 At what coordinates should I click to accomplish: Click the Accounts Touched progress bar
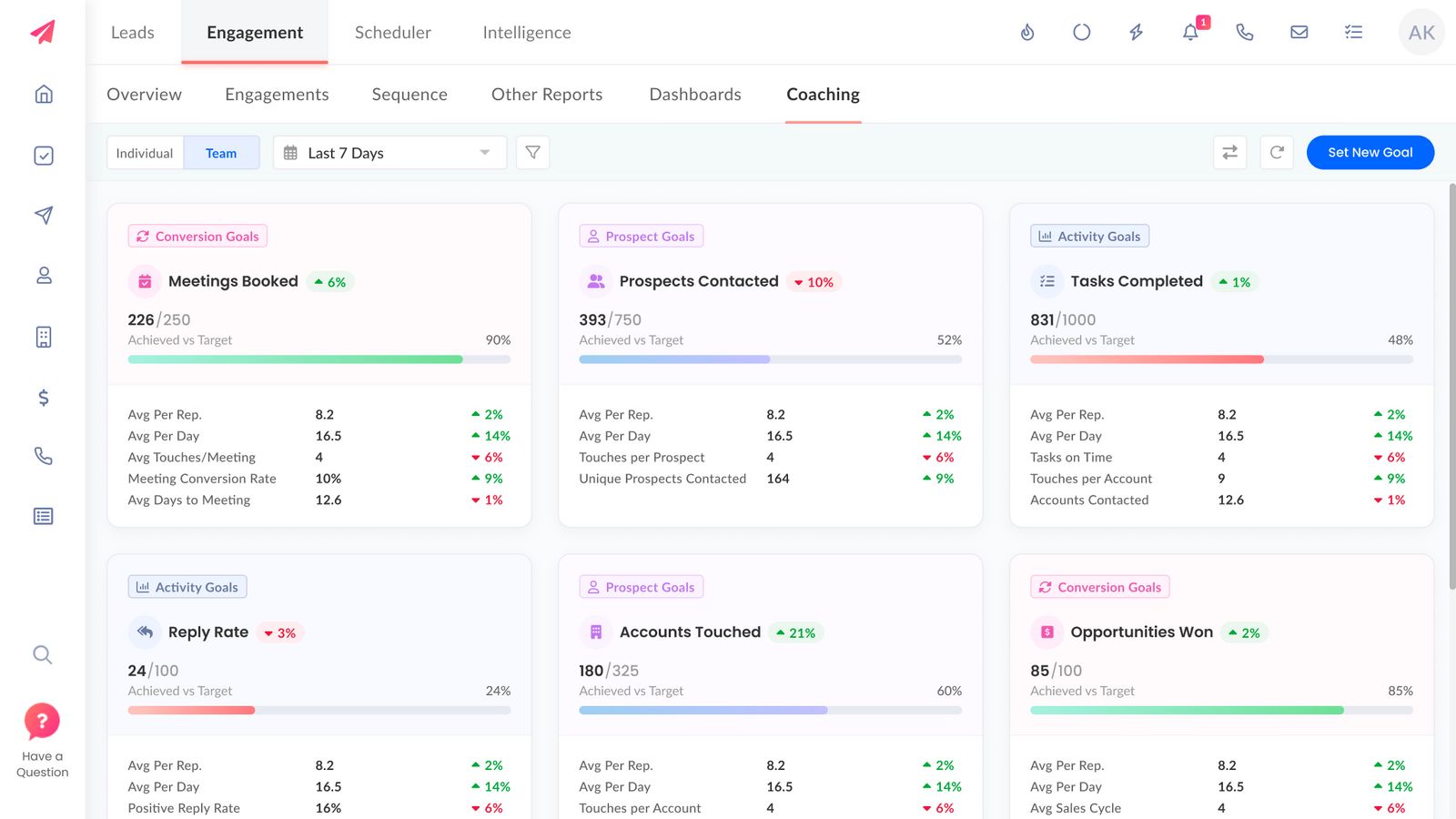point(770,710)
